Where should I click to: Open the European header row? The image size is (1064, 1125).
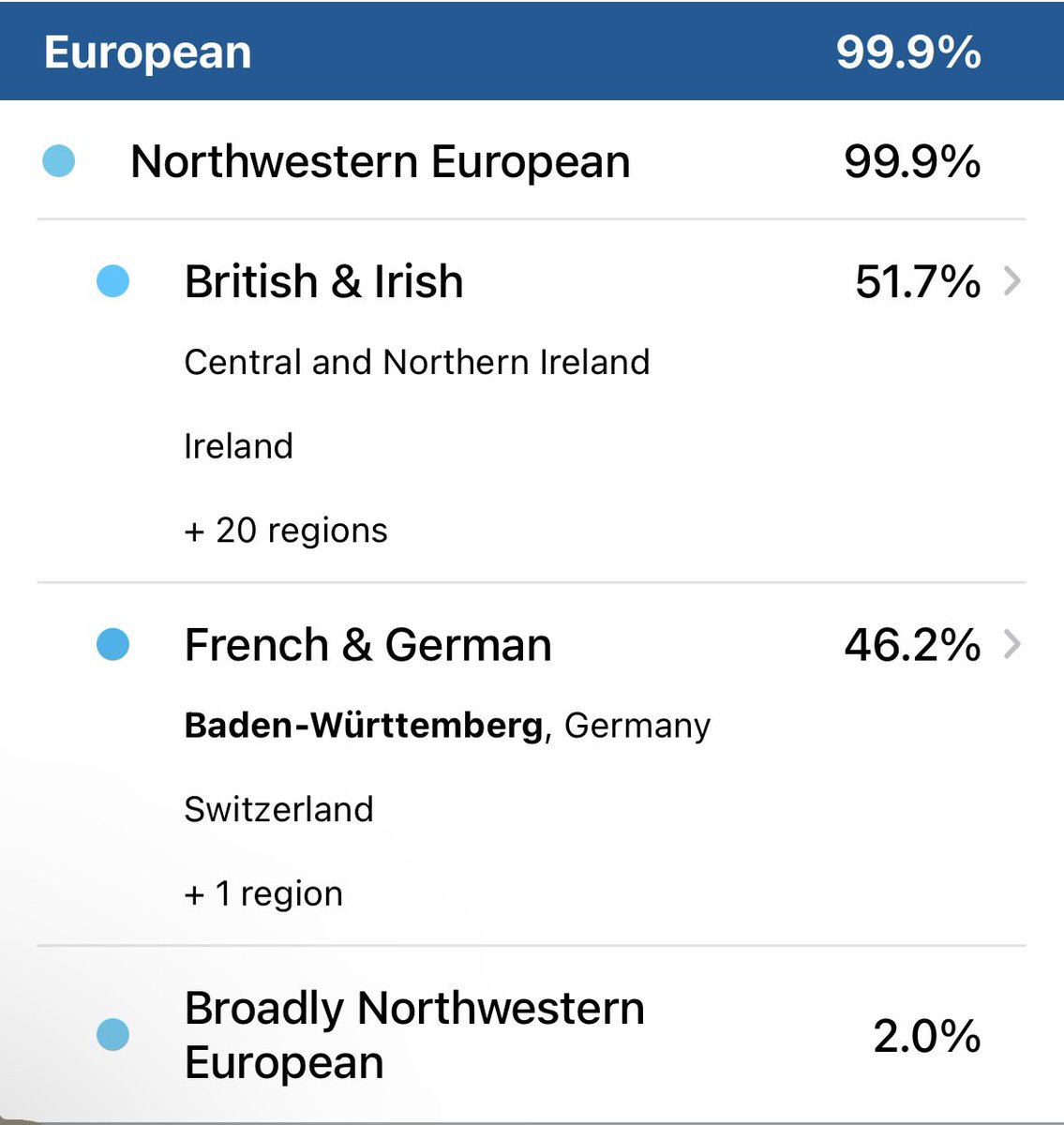pyautogui.click(x=532, y=51)
